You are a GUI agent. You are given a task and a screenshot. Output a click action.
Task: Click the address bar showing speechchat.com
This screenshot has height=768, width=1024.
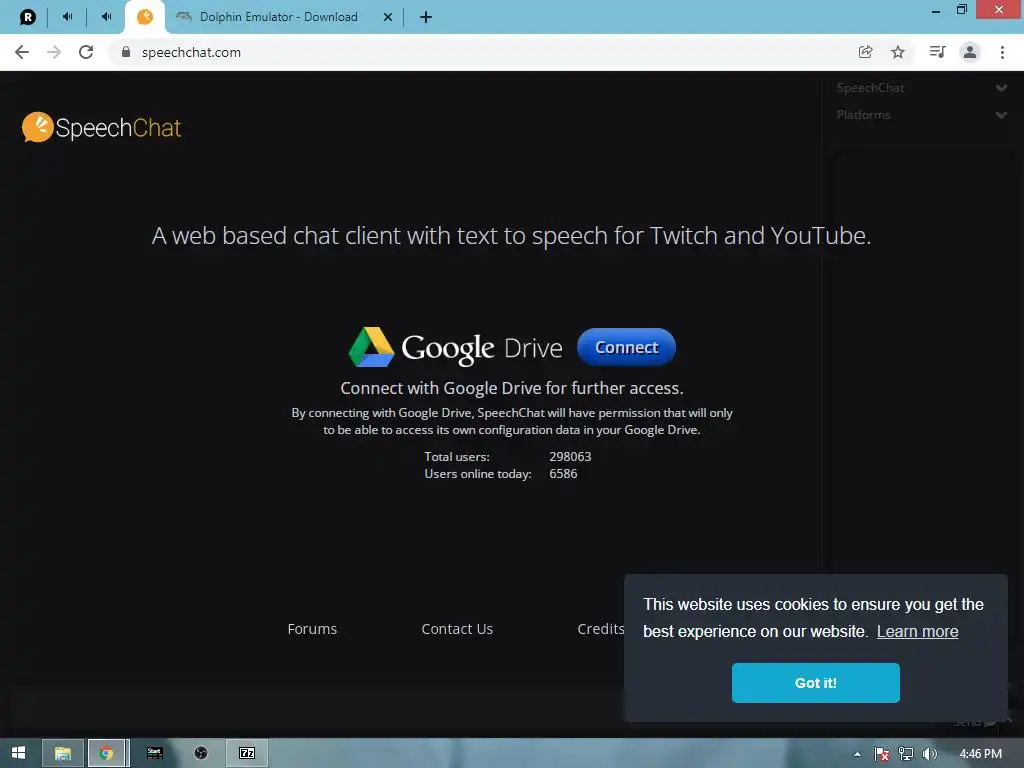point(483,52)
